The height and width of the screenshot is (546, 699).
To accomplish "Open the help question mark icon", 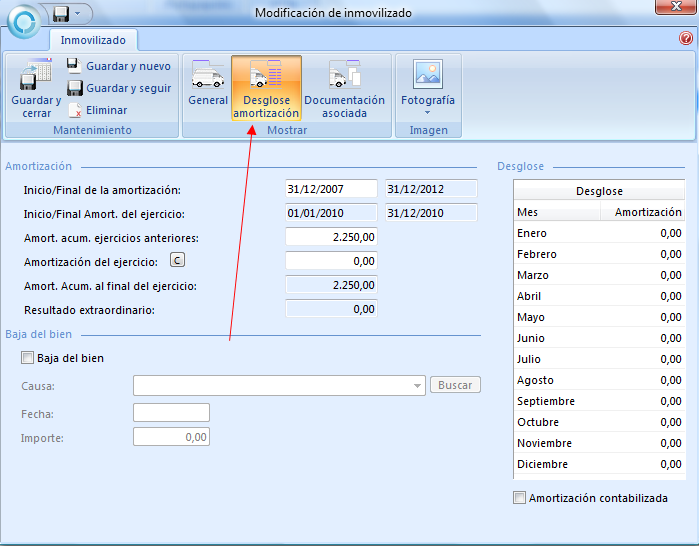I will 686,39.
